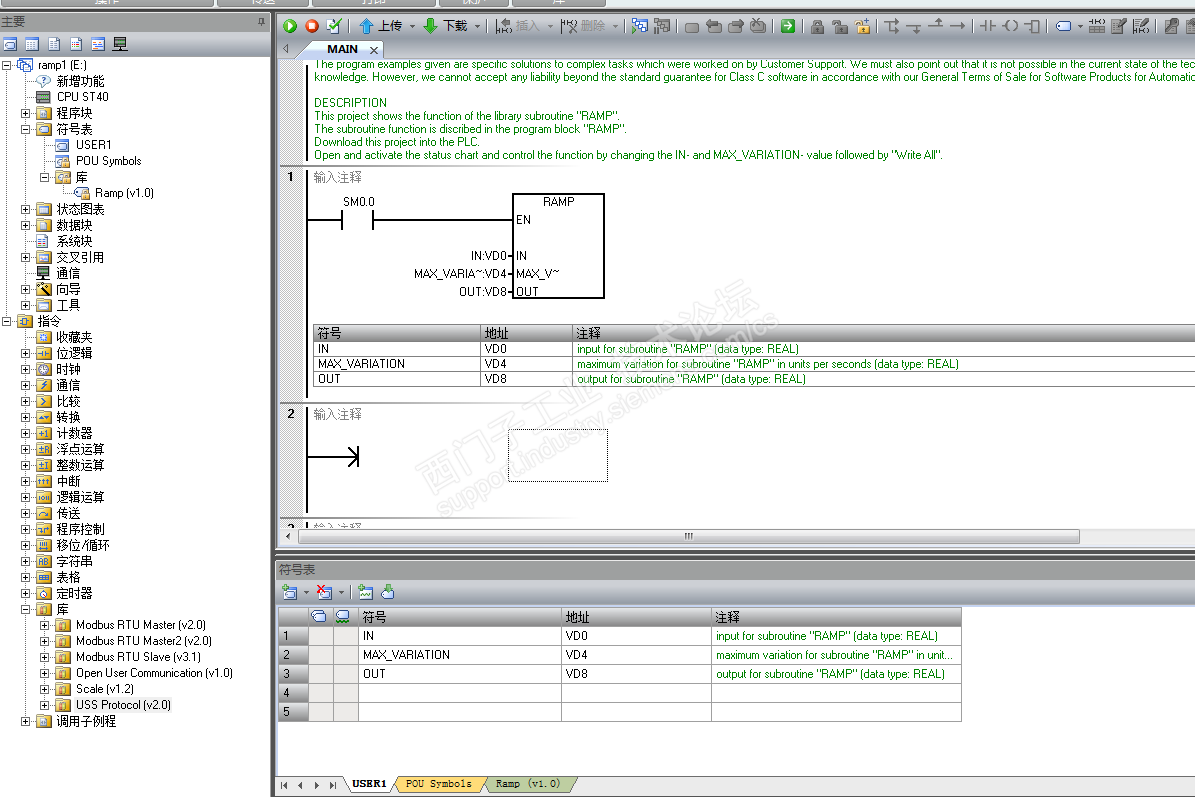
Task: Click the data block icon in project toolbar
Action: [x=54, y=44]
